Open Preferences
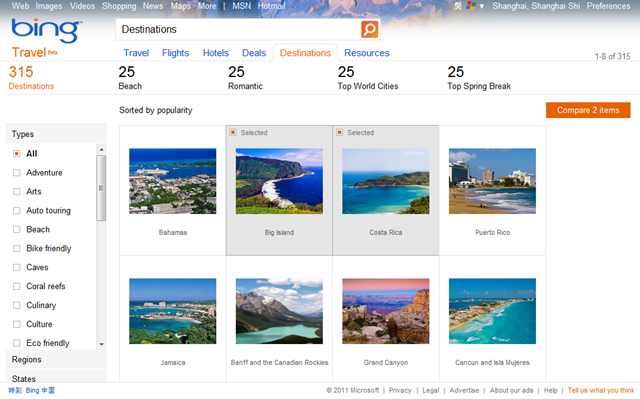640x399 pixels. (x=608, y=6)
